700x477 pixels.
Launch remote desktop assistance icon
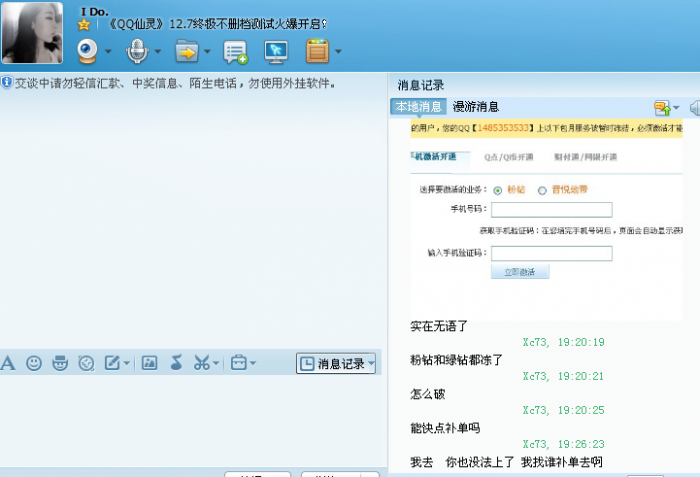(276, 52)
